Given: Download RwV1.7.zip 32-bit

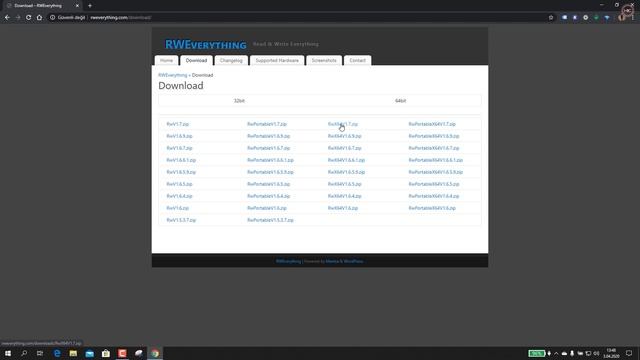Looking at the screenshot, I should point(178,124).
